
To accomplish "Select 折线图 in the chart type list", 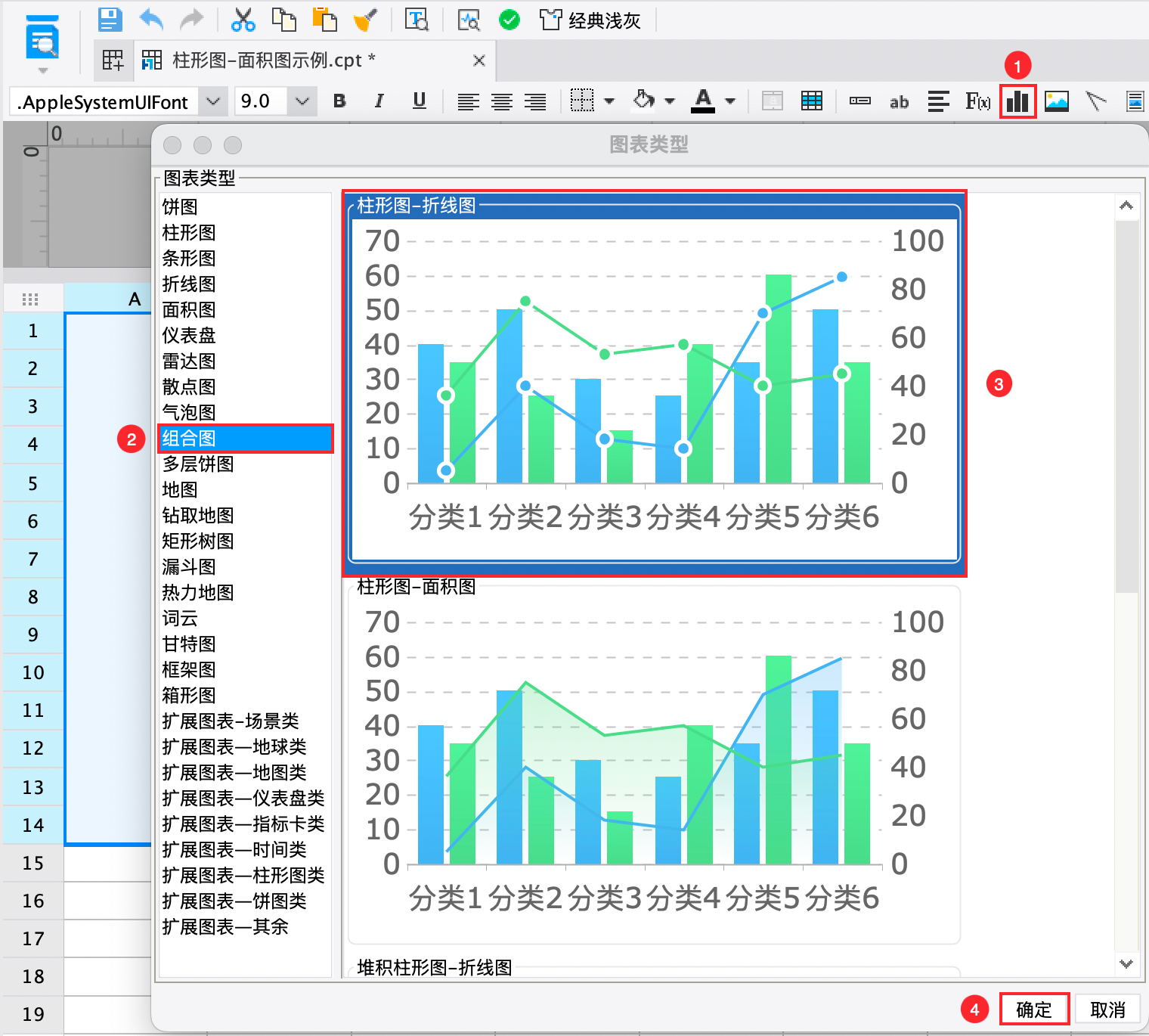I will pos(246,284).
